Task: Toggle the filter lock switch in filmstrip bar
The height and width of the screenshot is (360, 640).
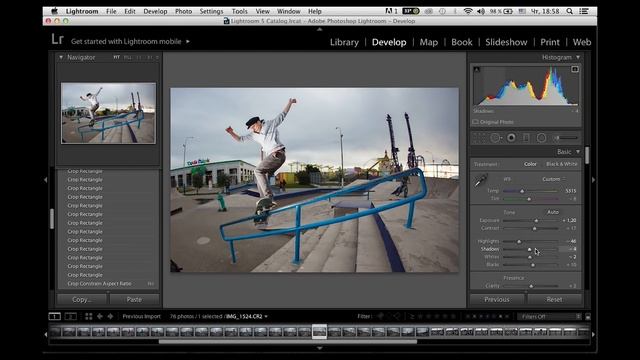Action: (x=588, y=316)
